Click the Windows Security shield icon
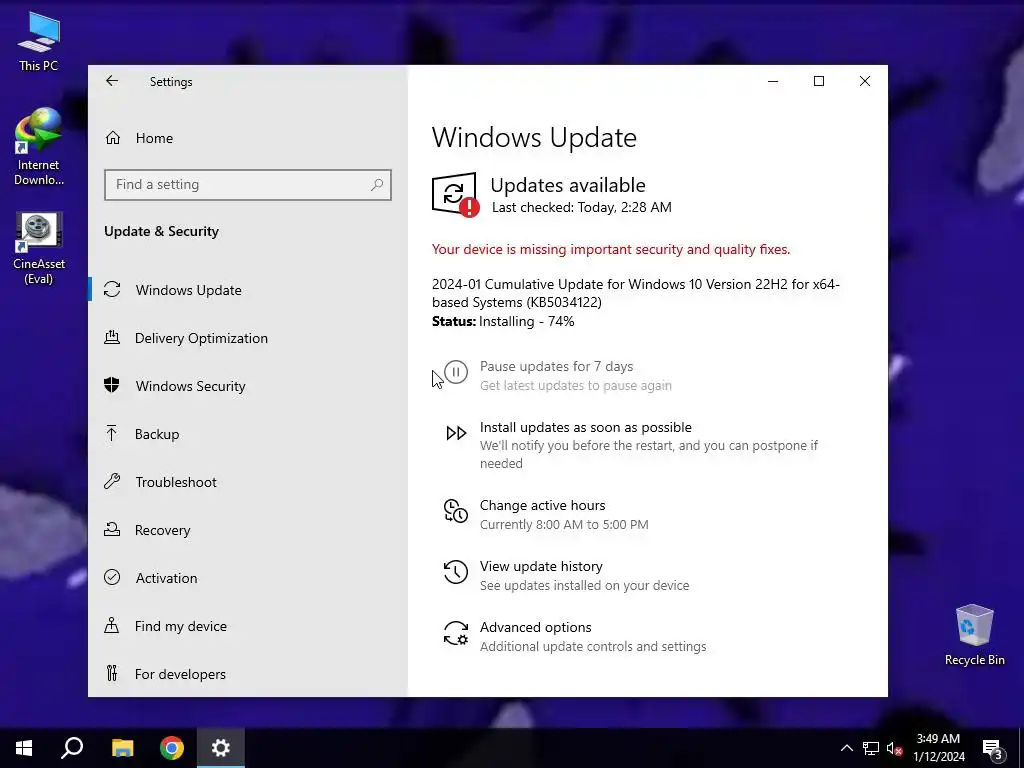This screenshot has height=768, width=1024. coord(112,385)
